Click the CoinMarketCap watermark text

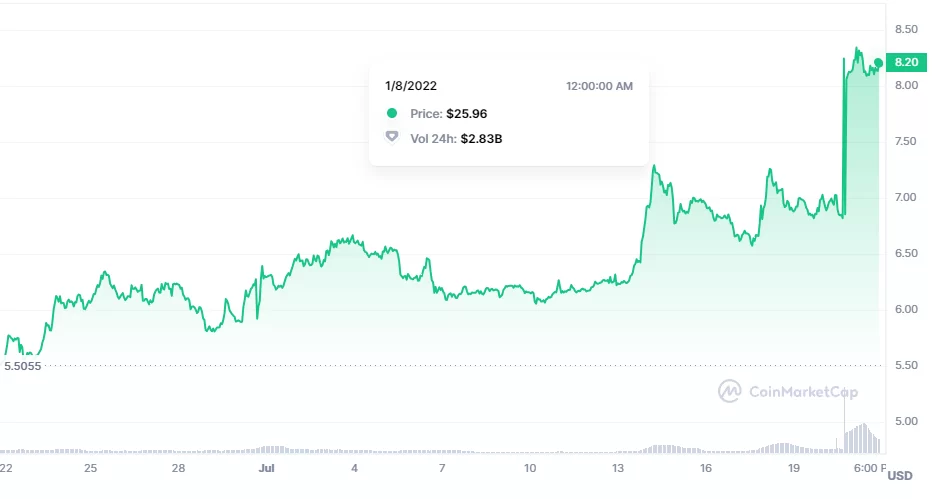(x=803, y=393)
